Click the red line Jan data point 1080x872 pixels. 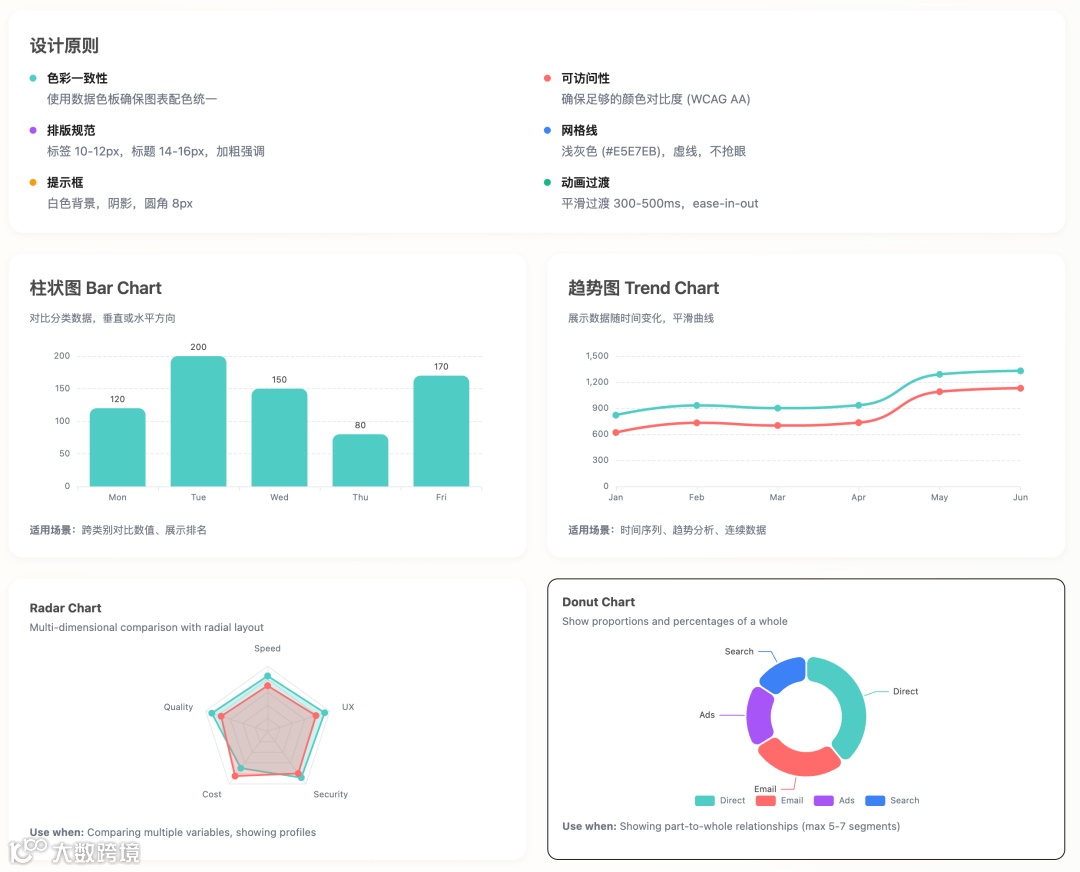pyautogui.click(x=616, y=433)
